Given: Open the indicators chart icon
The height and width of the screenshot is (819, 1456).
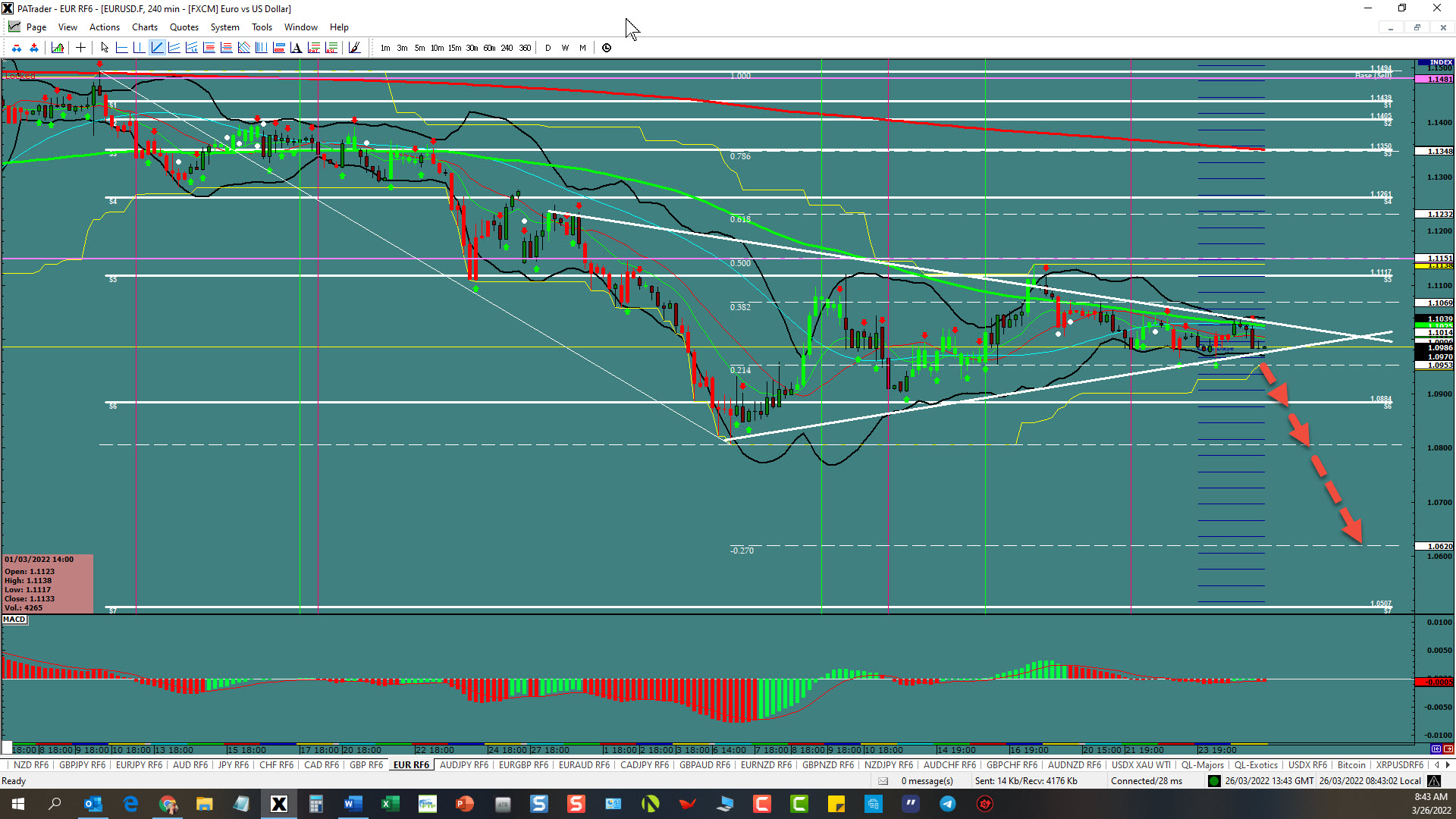Looking at the screenshot, I should [58, 48].
